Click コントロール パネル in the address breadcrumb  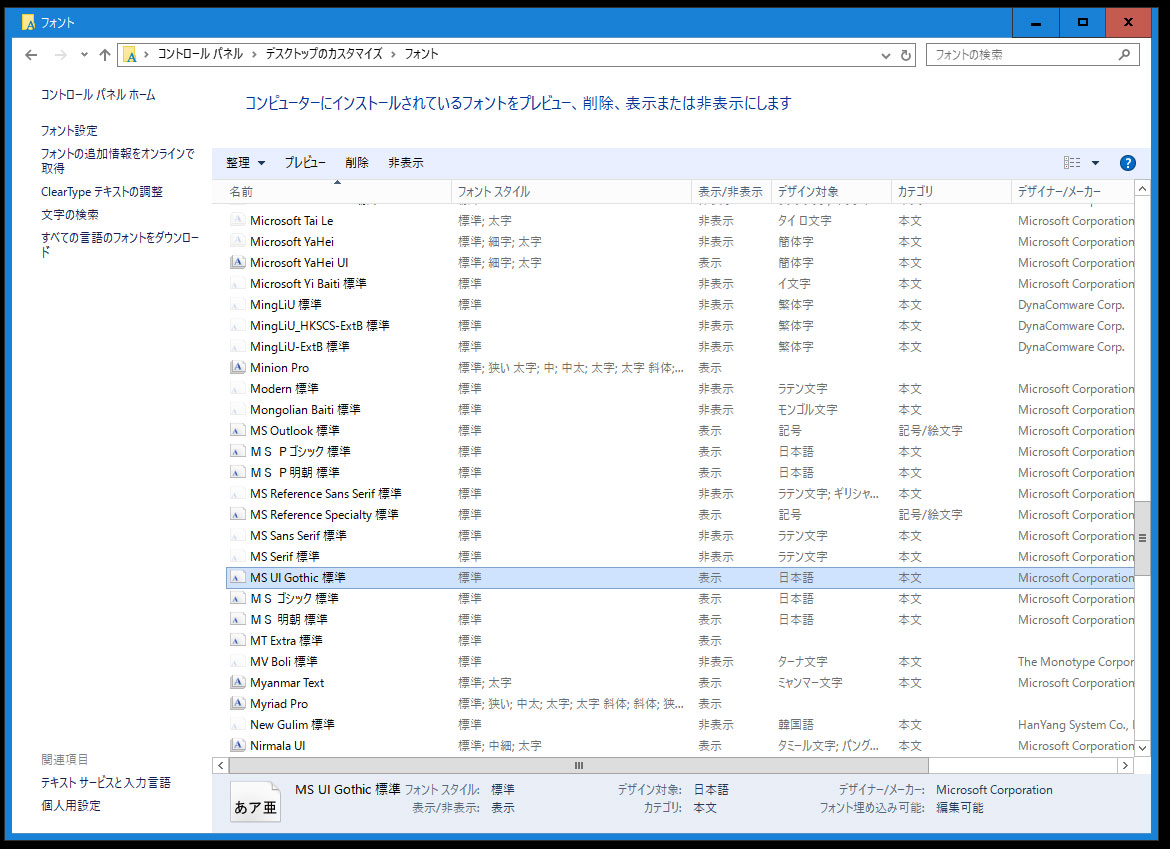(x=200, y=54)
